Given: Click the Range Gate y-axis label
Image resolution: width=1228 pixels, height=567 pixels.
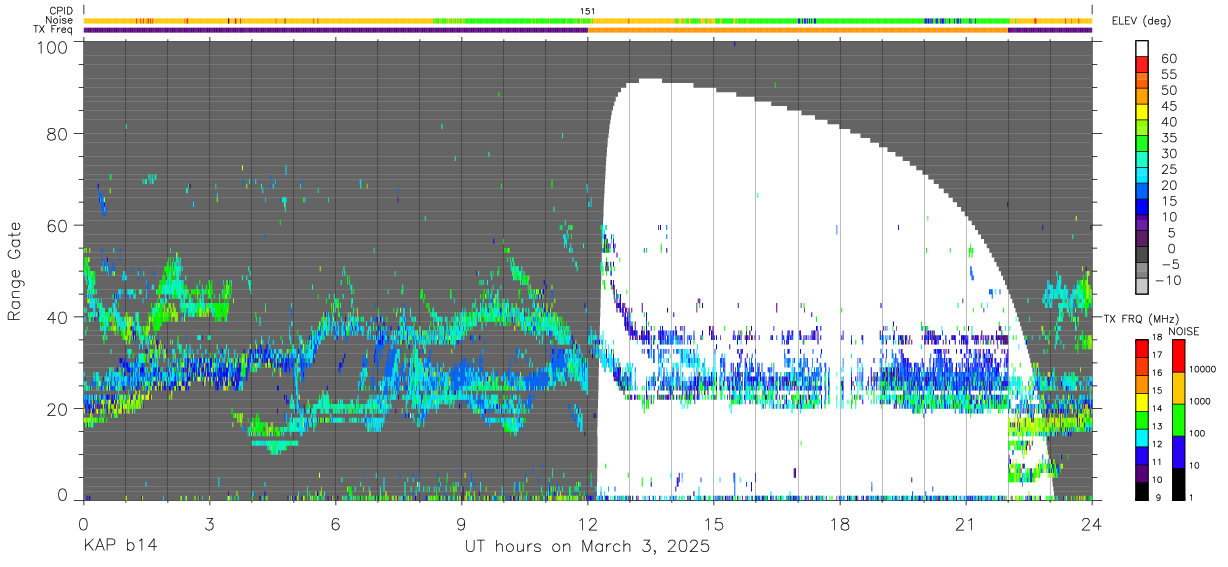Looking at the screenshot, I should point(16,271).
